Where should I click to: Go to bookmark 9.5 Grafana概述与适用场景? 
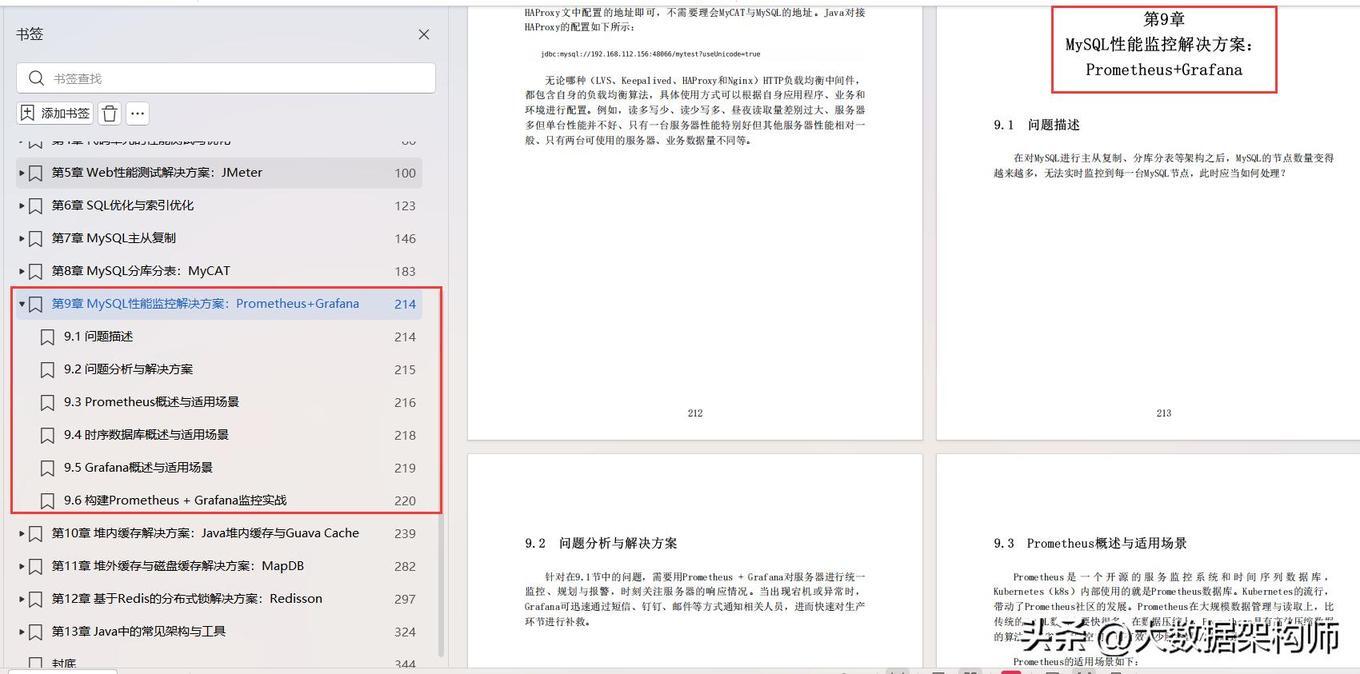[138, 468]
